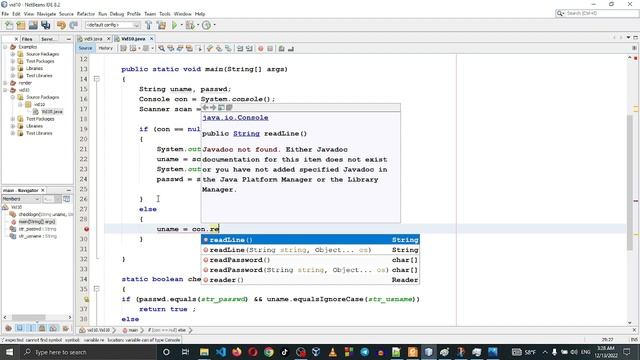Image resolution: width=640 pixels, height=360 pixels.
Task: Choose readLine() with no arguments
Action: [310, 240]
